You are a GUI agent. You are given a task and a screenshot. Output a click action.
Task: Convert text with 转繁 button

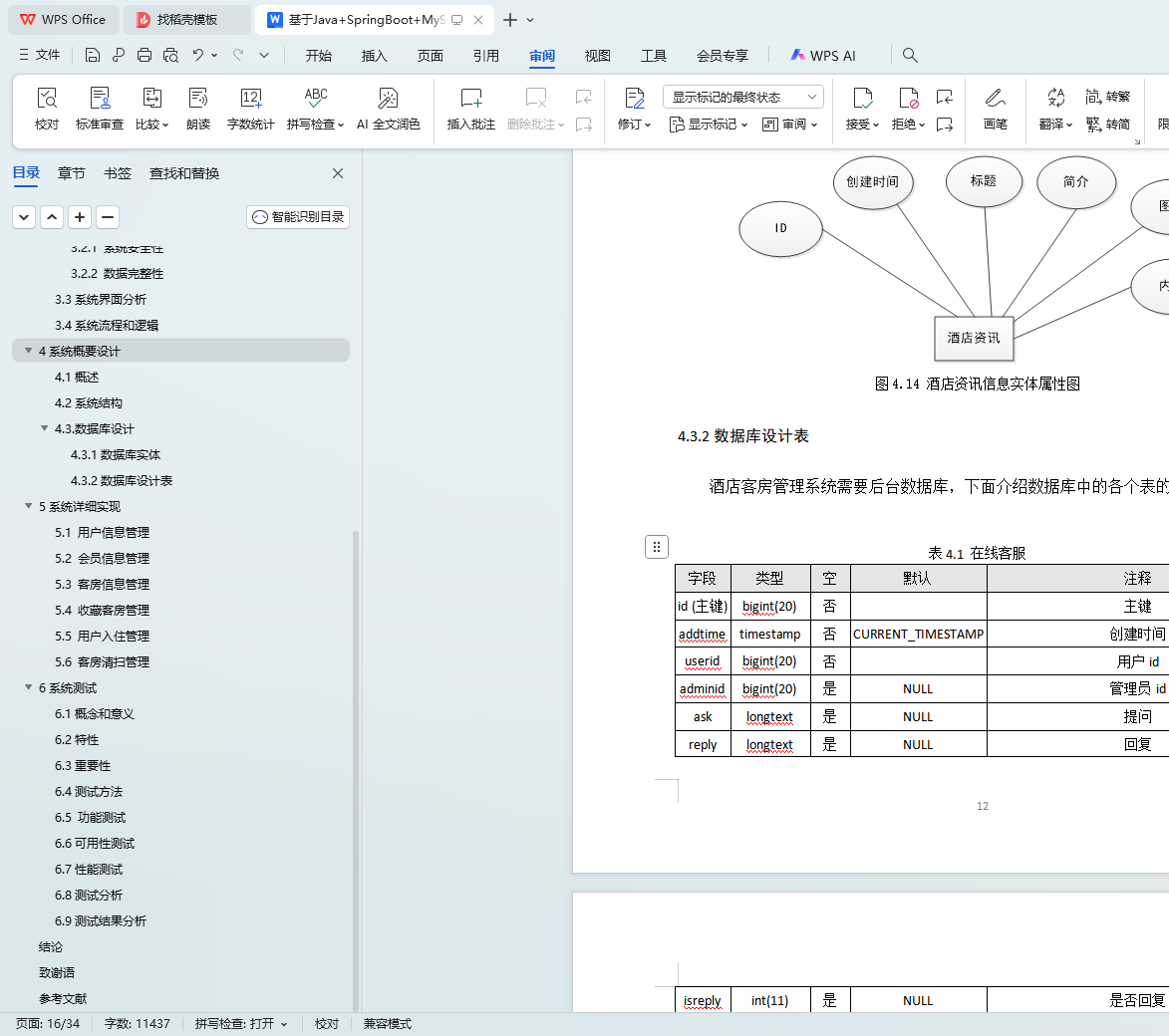click(1108, 97)
